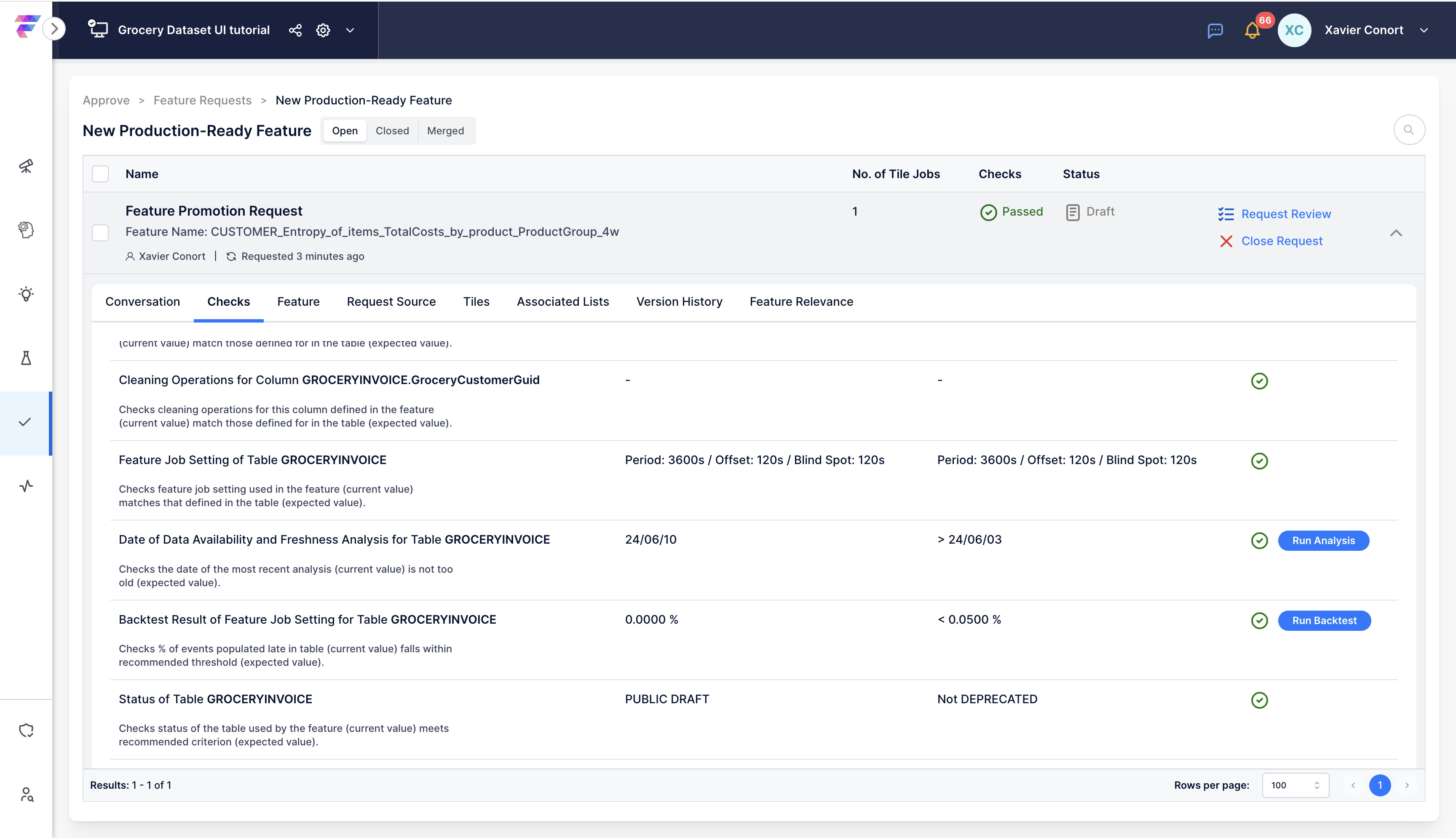The height and width of the screenshot is (838, 1456).
Task: Collapse the Feature Promotion Request row
Action: pyautogui.click(x=1396, y=233)
